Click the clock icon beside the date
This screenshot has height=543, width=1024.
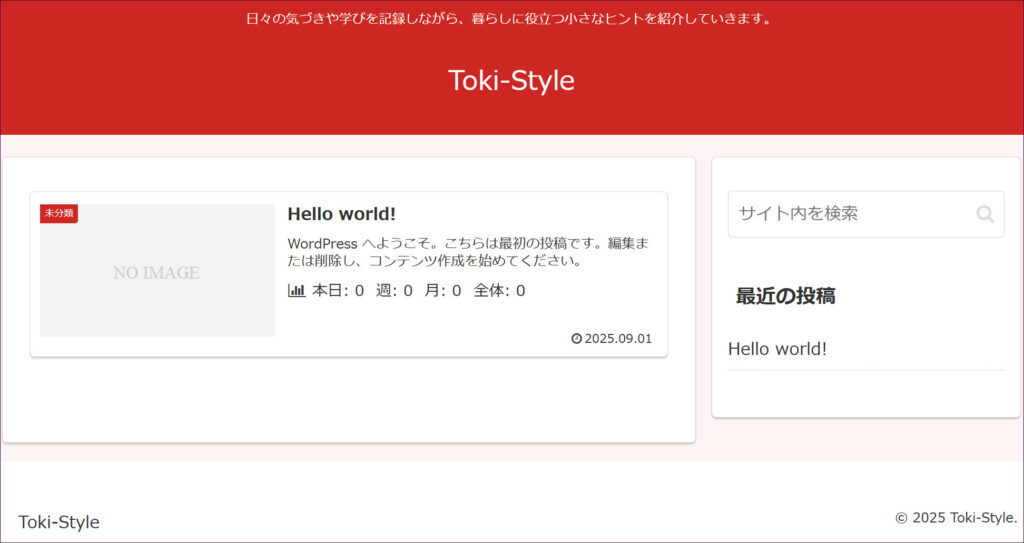[576, 339]
